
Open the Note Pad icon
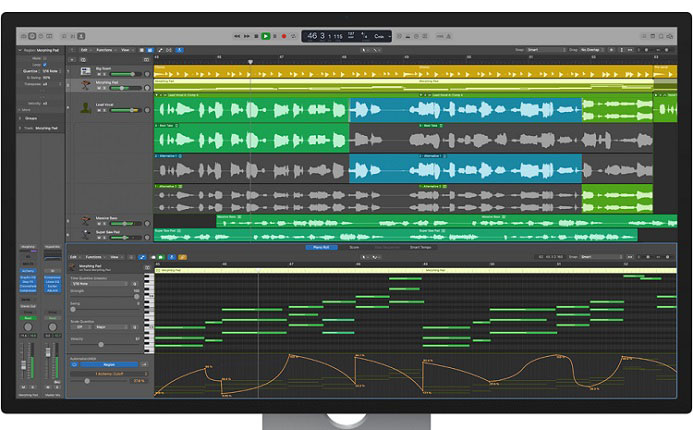[x=652, y=36]
